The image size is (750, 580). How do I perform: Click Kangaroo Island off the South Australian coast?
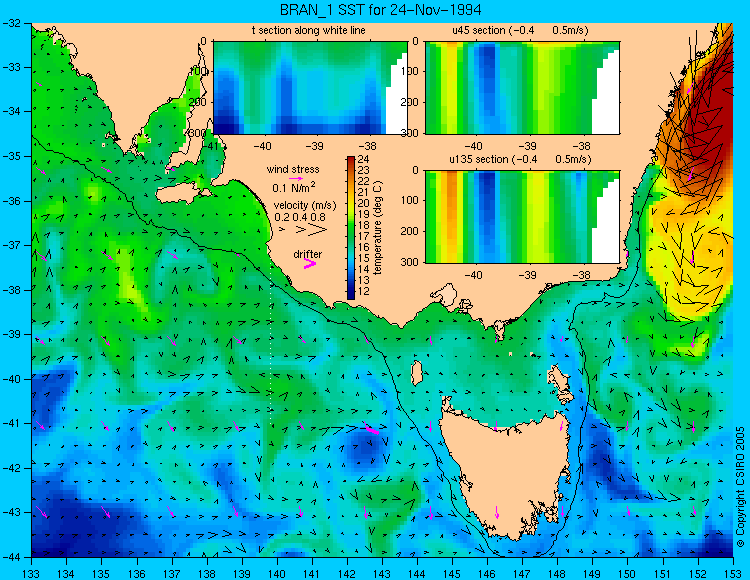tap(179, 195)
